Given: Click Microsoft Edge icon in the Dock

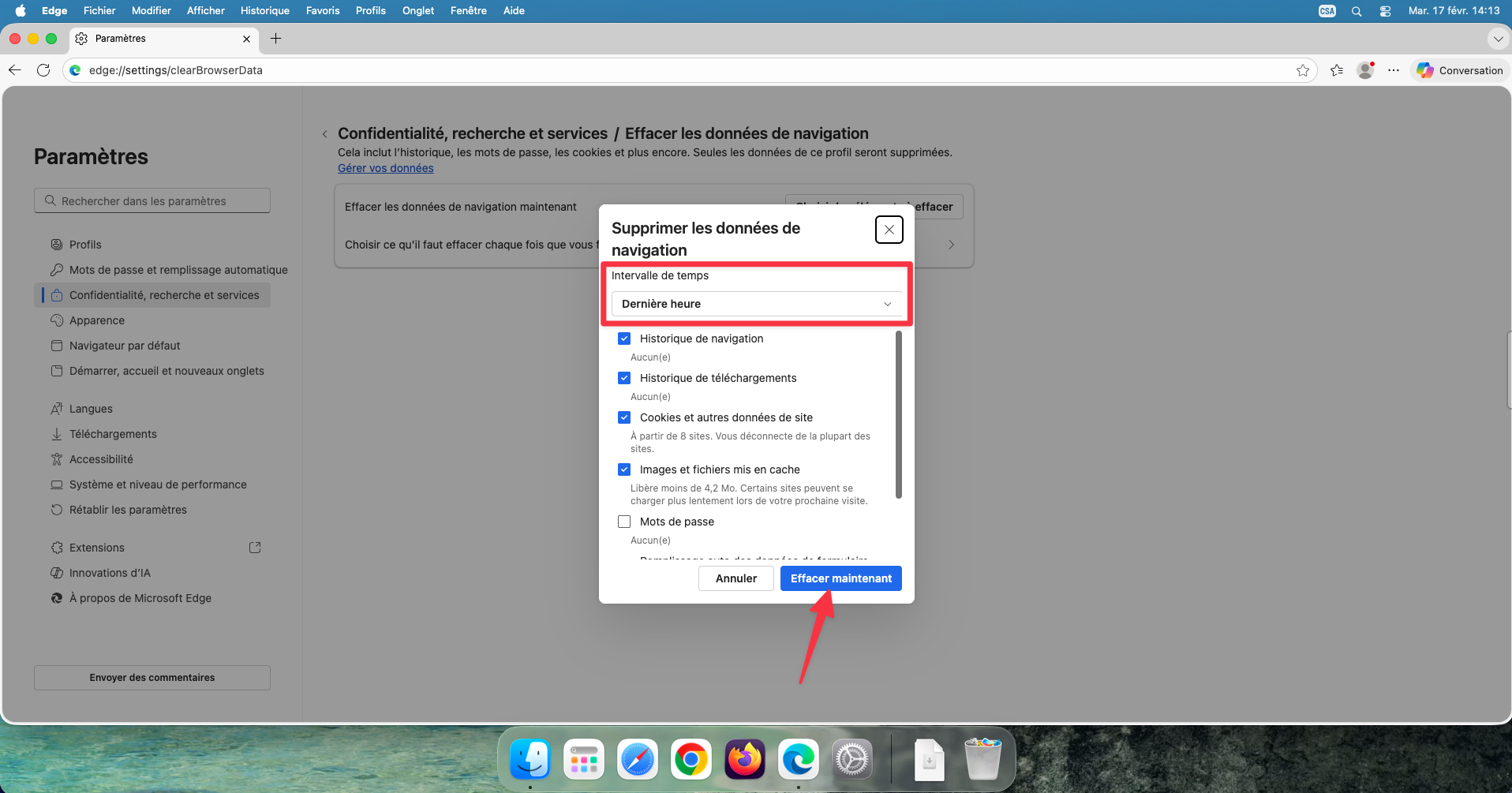Looking at the screenshot, I should tap(799, 760).
